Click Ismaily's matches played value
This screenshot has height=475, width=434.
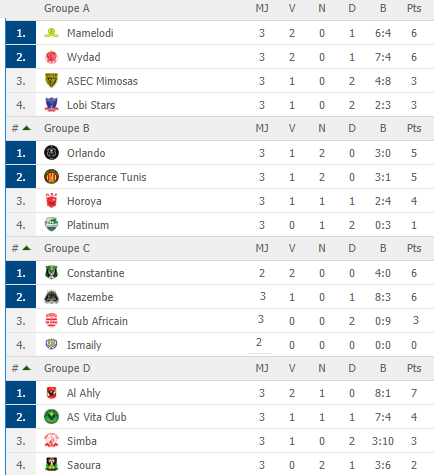[x=259, y=342]
